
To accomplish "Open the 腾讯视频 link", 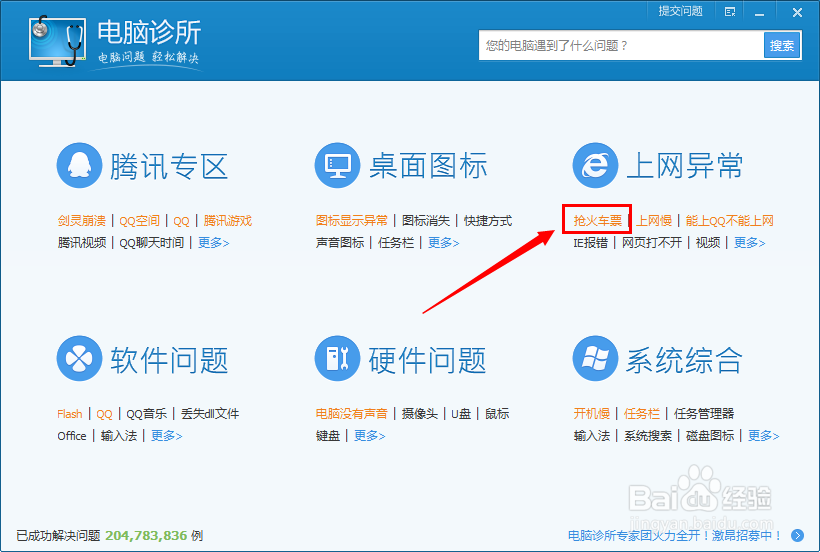I will [x=82, y=243].
